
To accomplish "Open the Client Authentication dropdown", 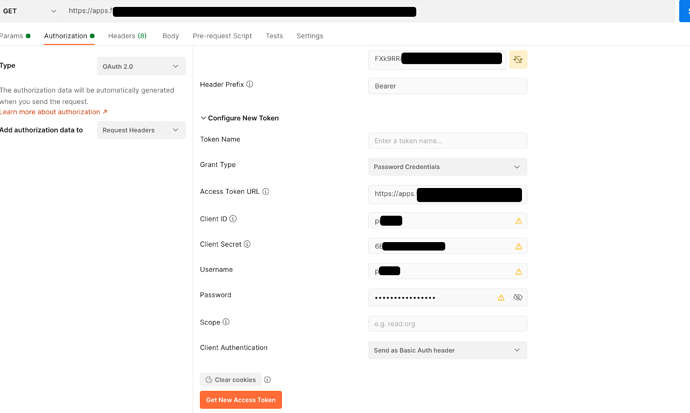I will 448,350.
